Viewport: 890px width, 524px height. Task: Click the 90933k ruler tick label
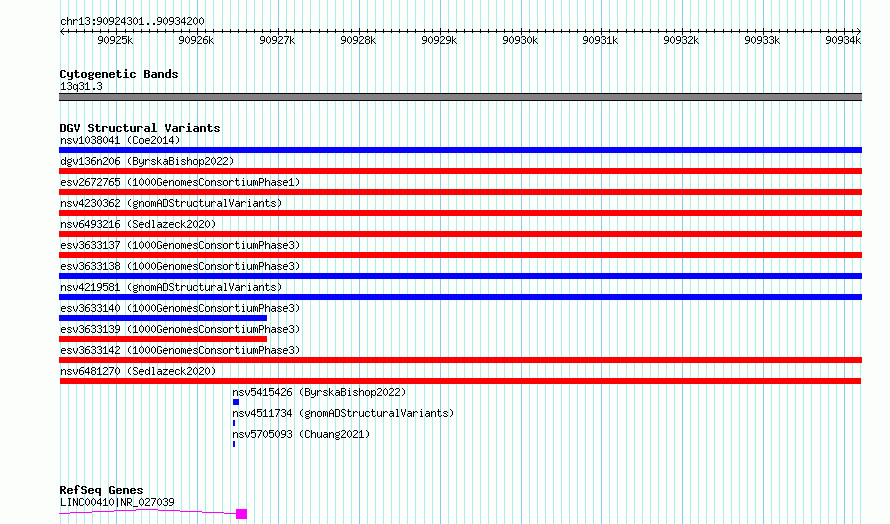(x=762, y=40)
